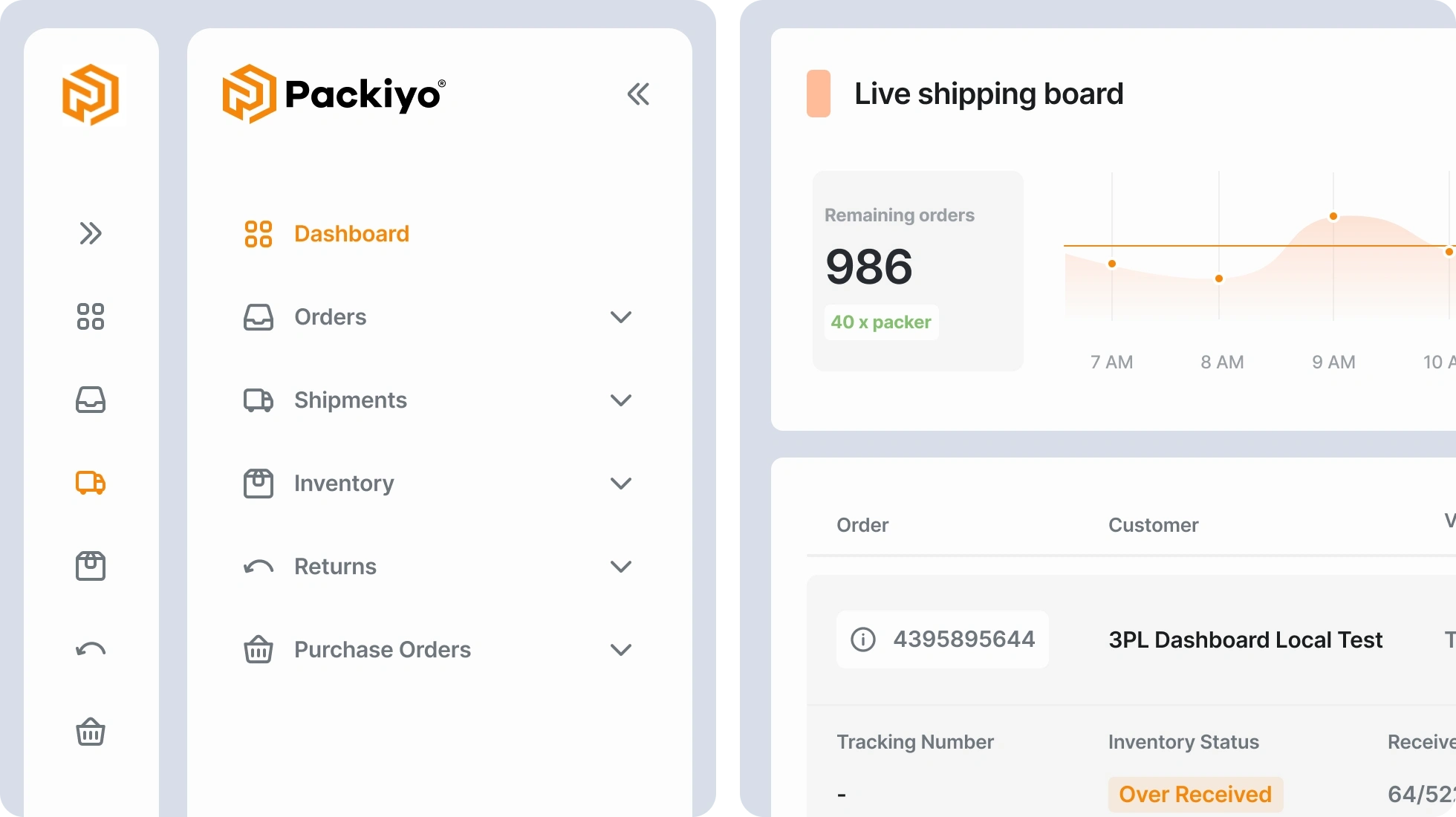Collapse the sidebar with double left chevron
The image size is (1456, 817).
(x=638, y=94)
